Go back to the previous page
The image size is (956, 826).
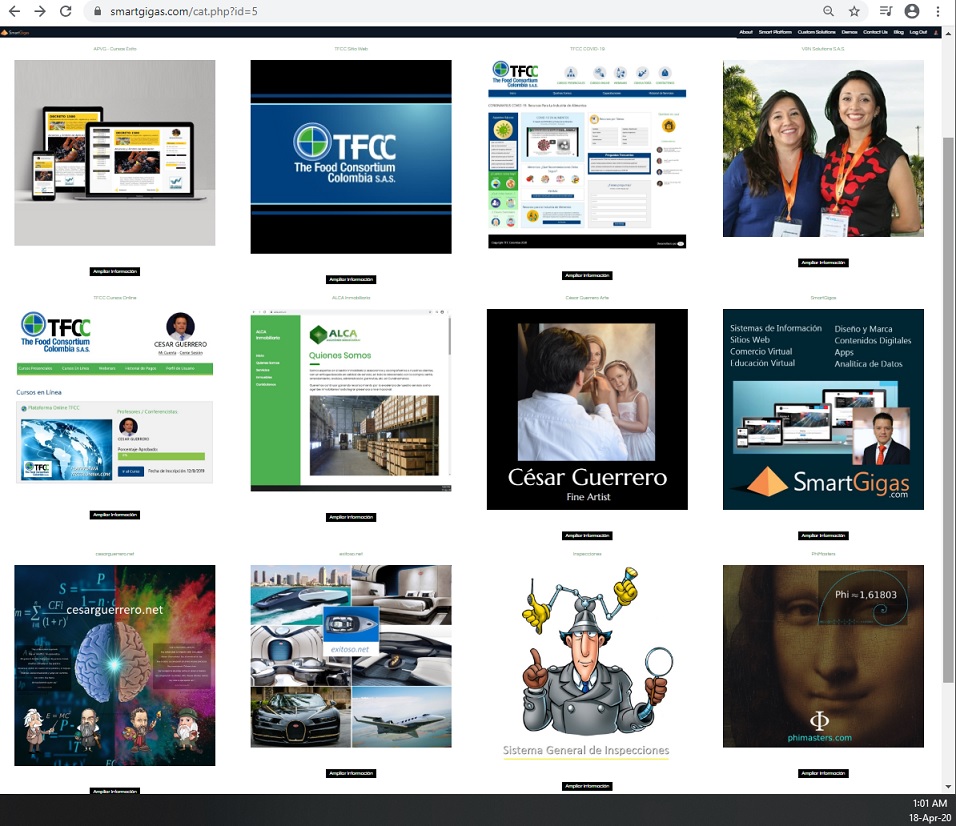coord(15,11)
